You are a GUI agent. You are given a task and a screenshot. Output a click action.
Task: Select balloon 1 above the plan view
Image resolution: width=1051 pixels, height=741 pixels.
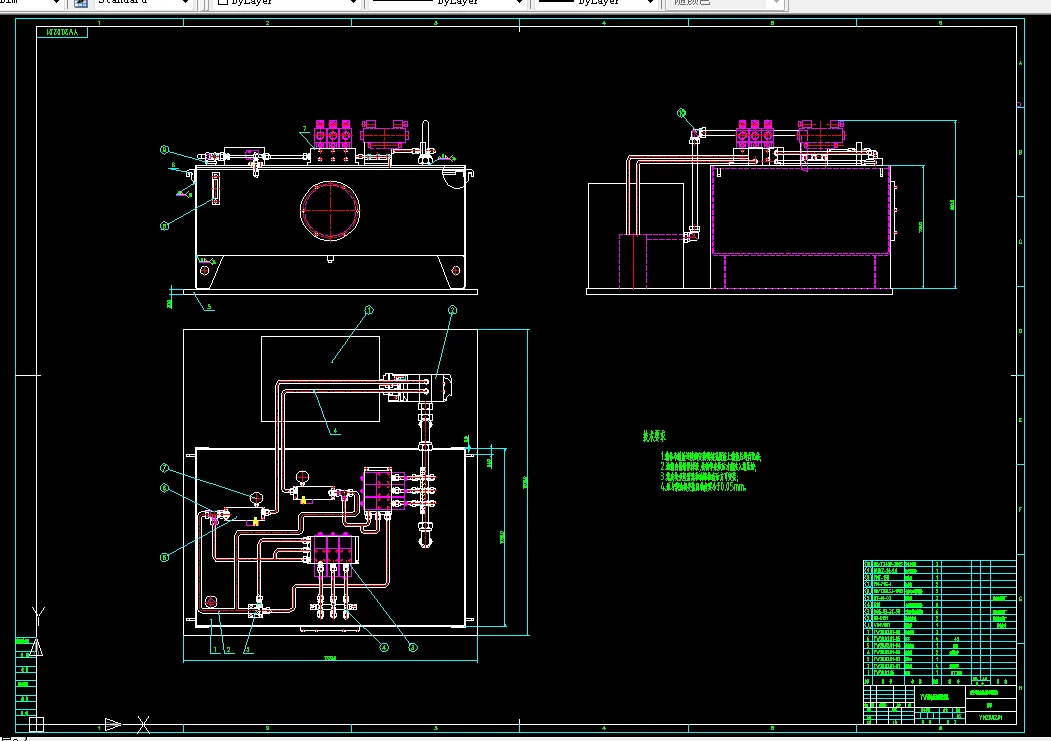(x=368, y=310)
